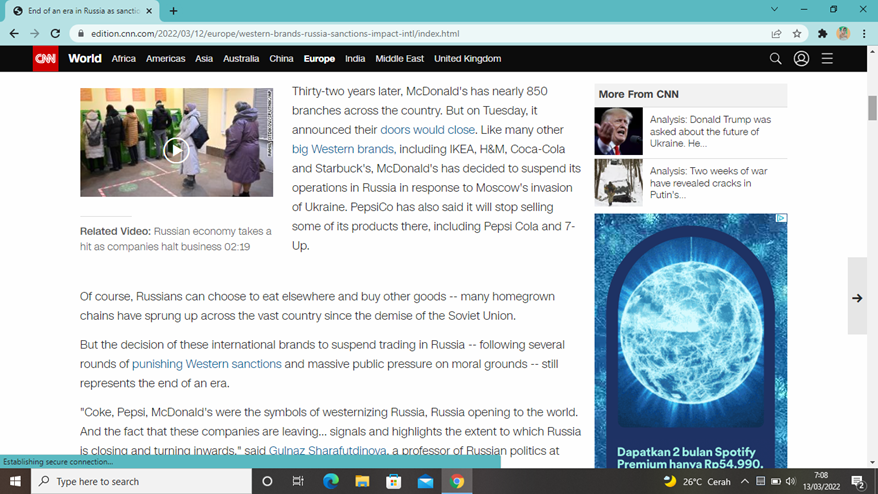Open the tab search dropdown arrow
Viewport: 878px width, 494px height.
tap(774, 9)
